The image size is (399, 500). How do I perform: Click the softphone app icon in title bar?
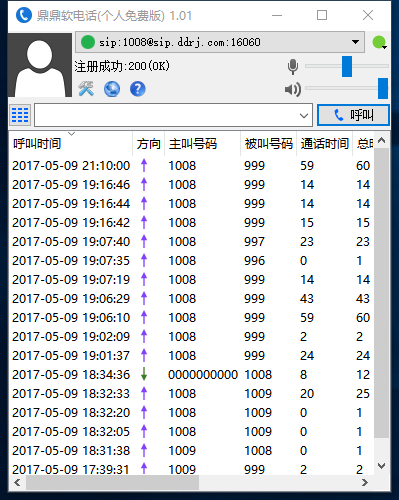coord(24,15)
